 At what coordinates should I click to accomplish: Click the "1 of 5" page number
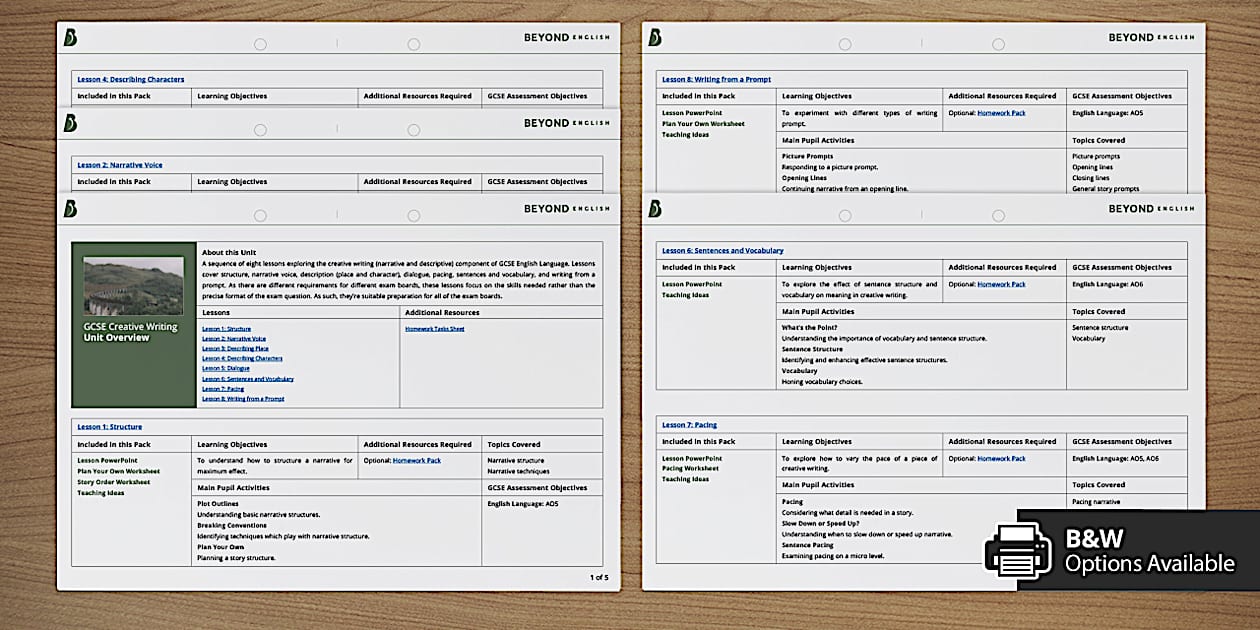tap(598, 577)
